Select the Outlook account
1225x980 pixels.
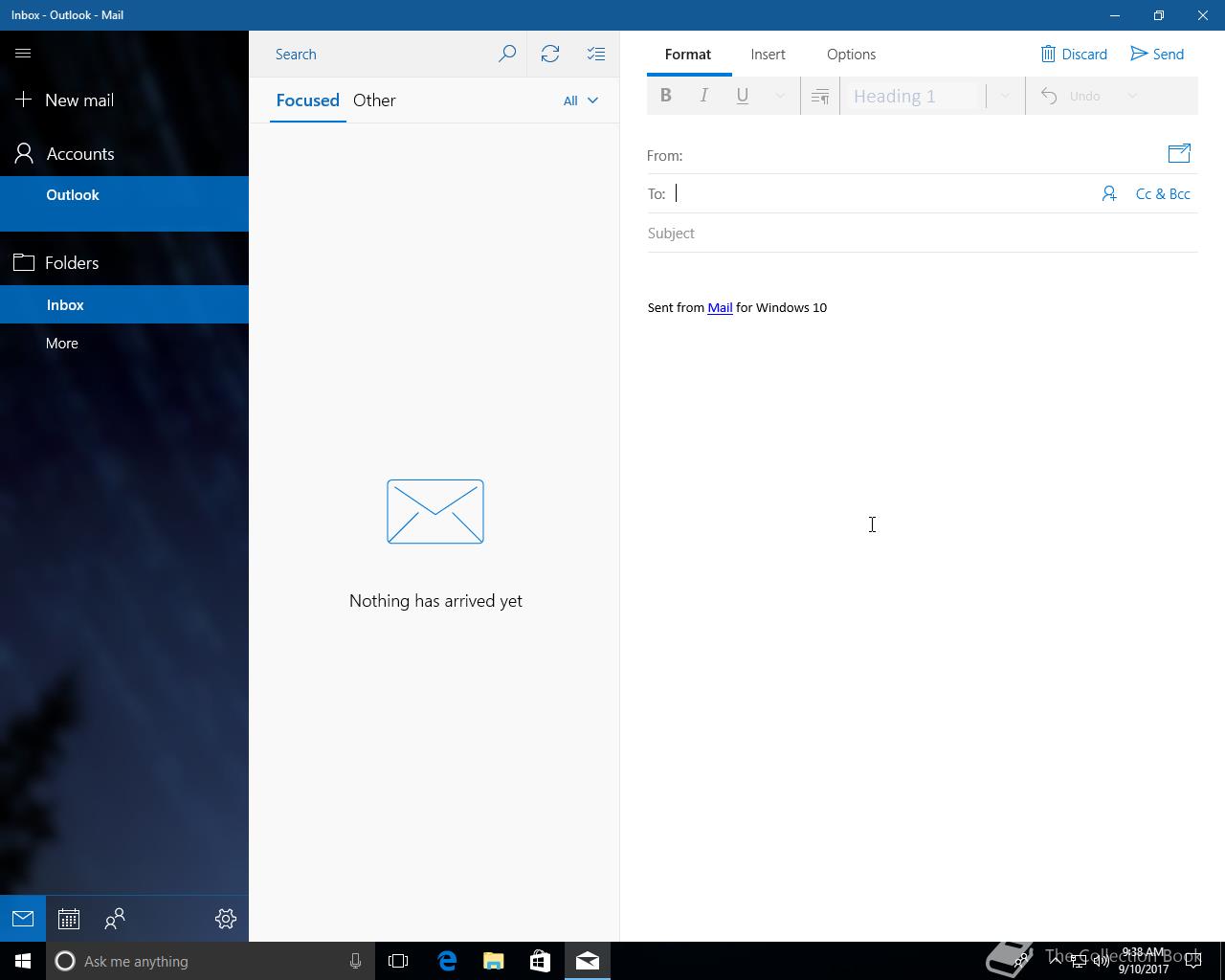click(124, 203)
